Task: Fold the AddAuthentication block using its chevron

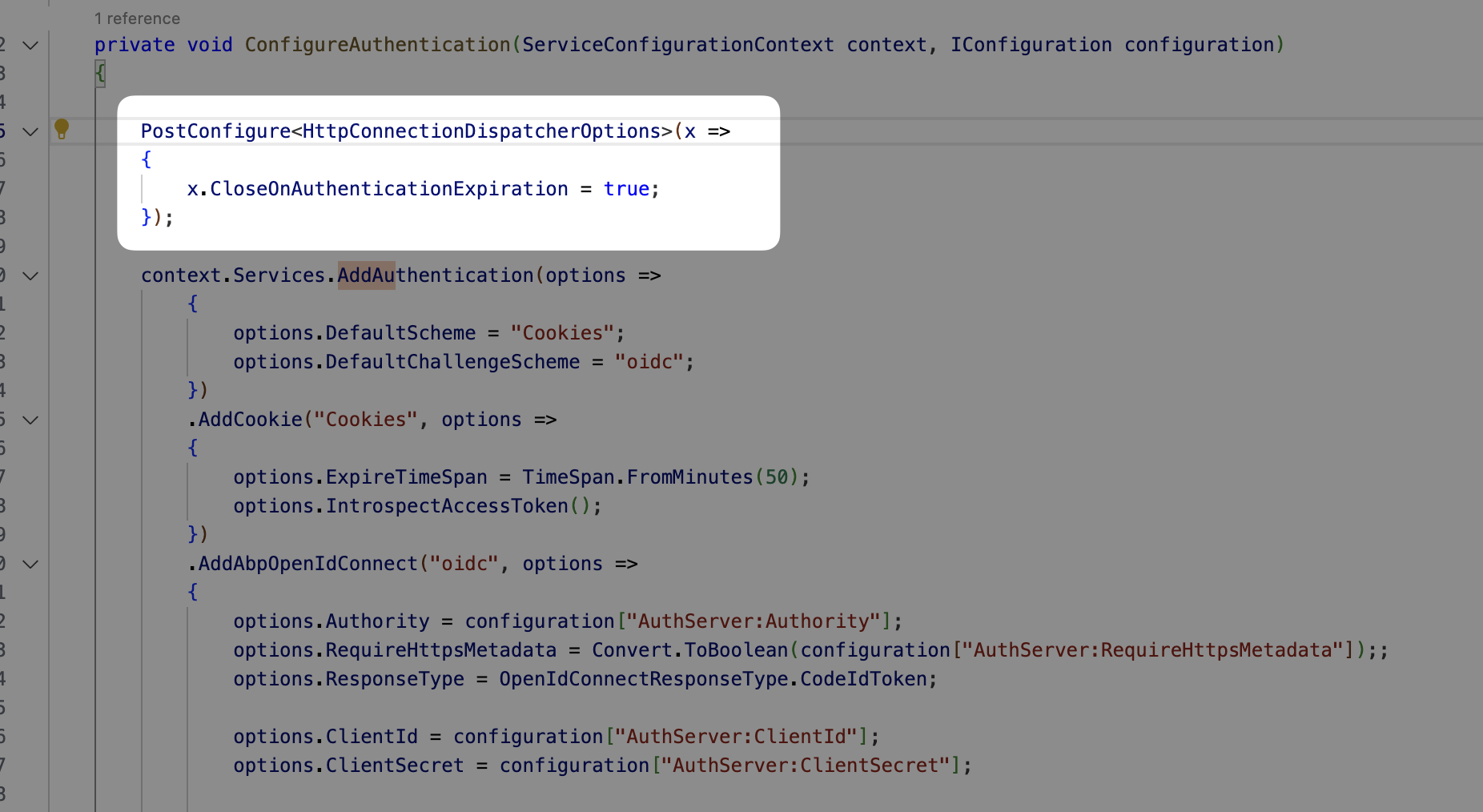Action: click(x=30, y=276)
